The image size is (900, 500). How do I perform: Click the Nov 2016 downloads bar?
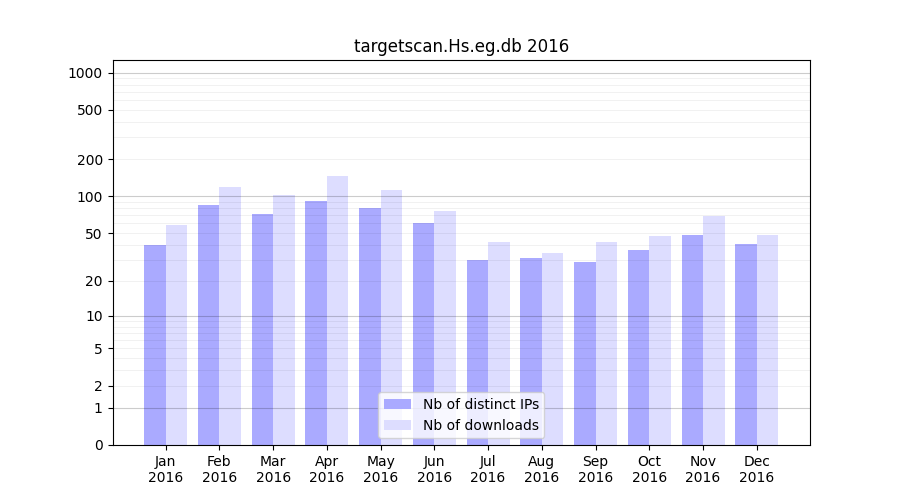(x=713, y=330)
